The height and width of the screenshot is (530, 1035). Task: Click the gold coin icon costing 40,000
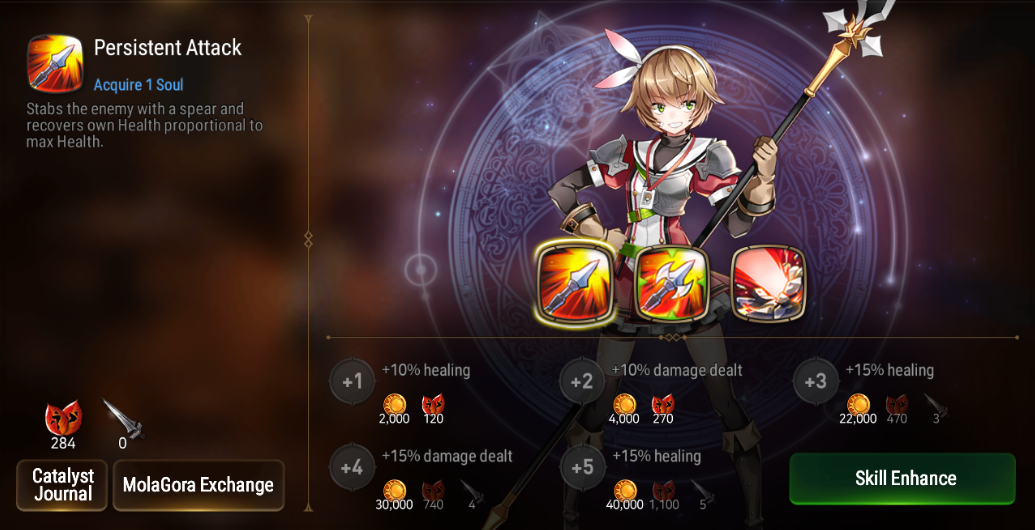pos(625,490)
